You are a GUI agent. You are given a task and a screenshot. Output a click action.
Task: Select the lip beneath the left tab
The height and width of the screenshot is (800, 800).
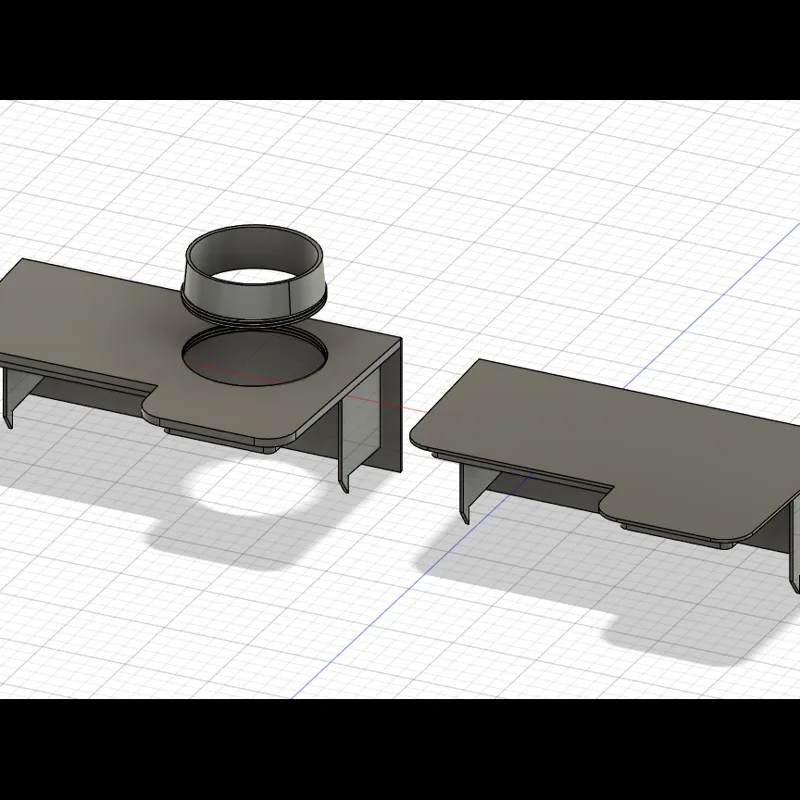click(x=219, y=439)
